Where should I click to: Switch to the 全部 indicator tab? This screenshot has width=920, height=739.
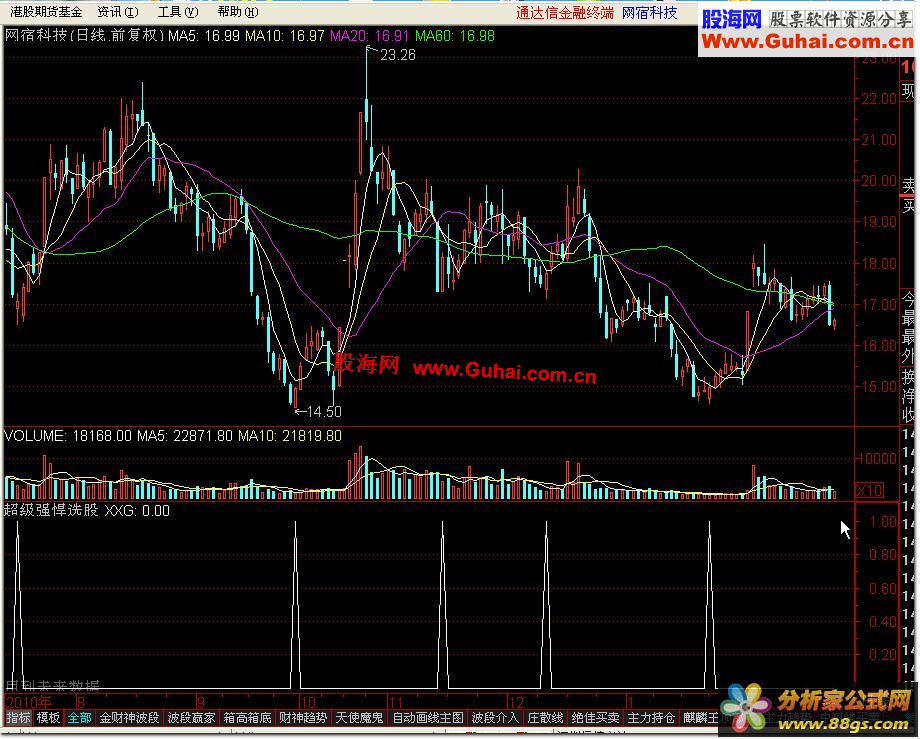tap(79, 718)
